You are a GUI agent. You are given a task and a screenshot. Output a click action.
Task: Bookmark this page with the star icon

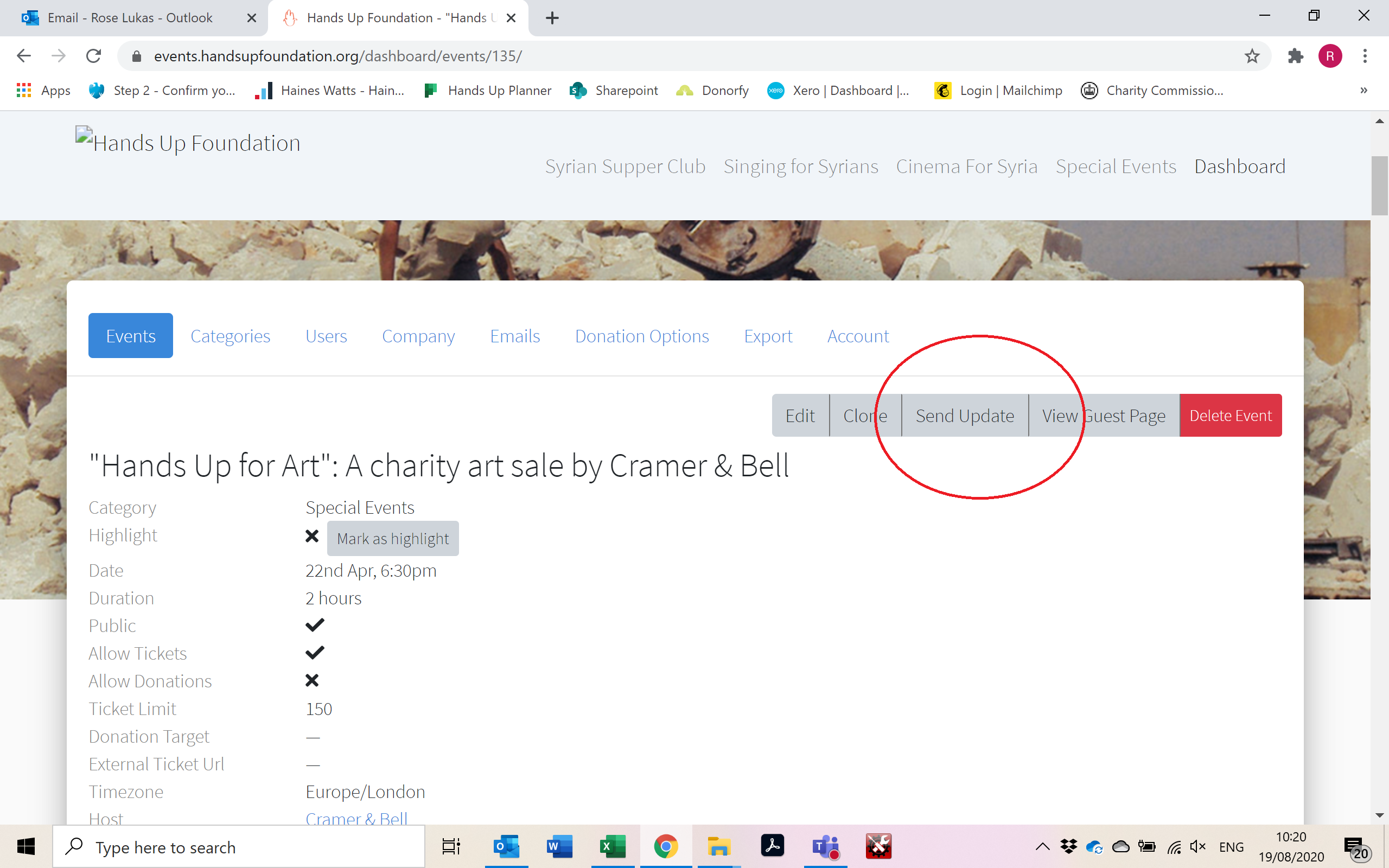(x=1252, y=56)
